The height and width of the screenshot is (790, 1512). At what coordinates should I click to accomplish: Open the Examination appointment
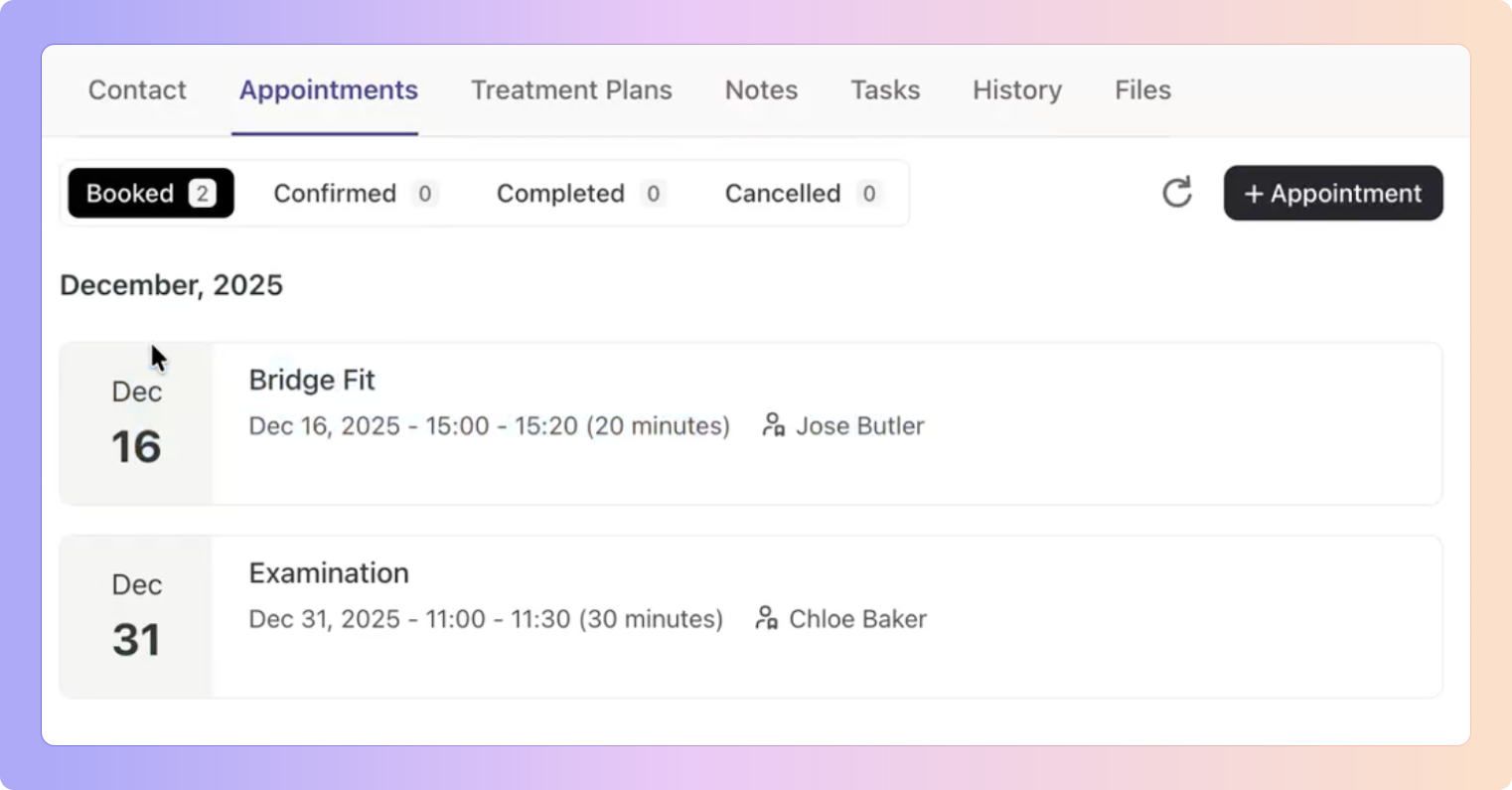click(x=329, y=573)
